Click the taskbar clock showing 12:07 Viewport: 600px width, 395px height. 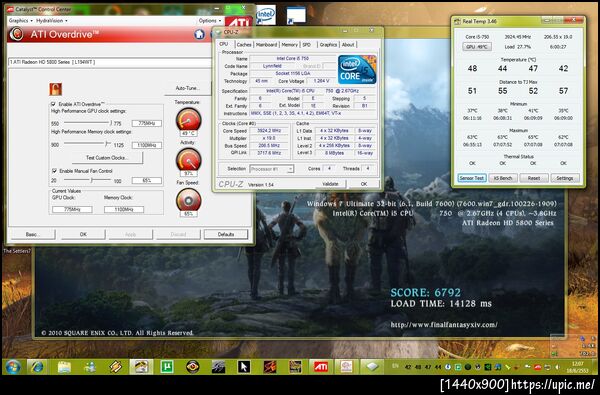pyautogui.click(x=577, y=367)
